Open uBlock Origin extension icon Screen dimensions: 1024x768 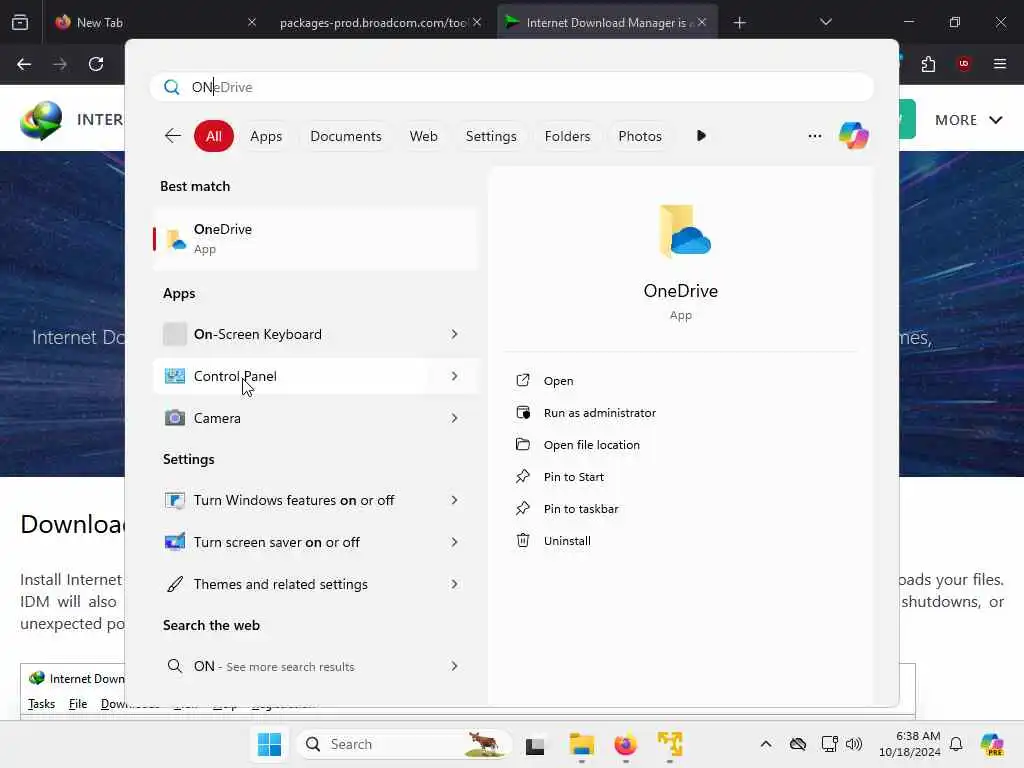coord(963,64)
